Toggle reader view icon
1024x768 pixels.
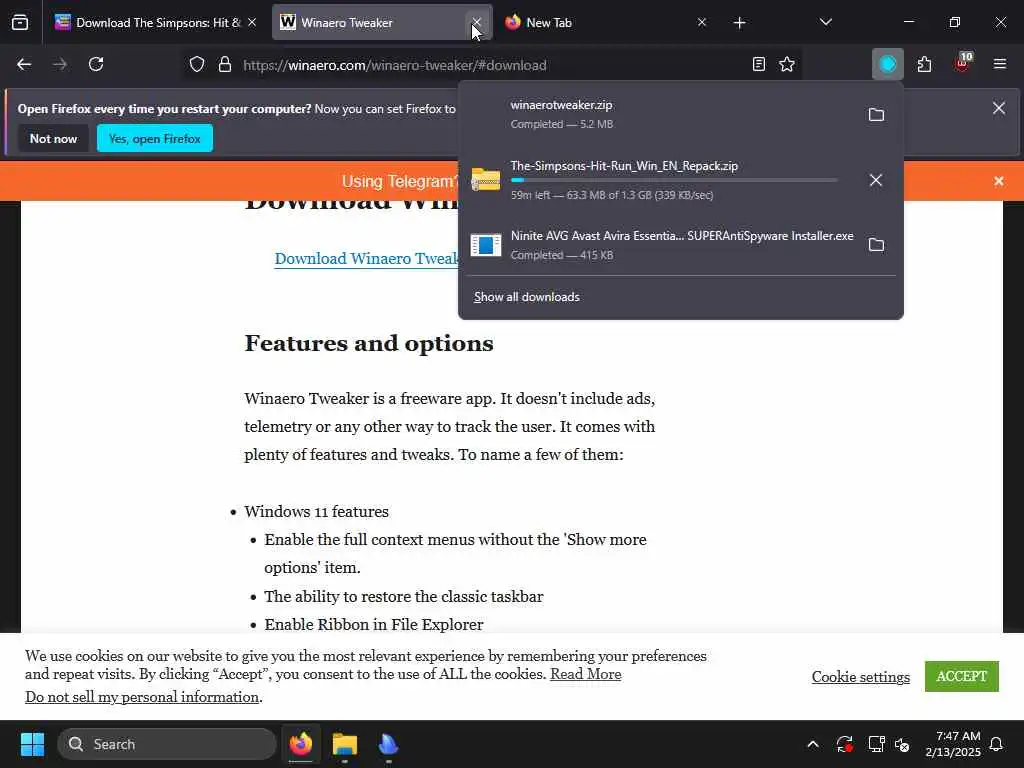tap(758, 65)
